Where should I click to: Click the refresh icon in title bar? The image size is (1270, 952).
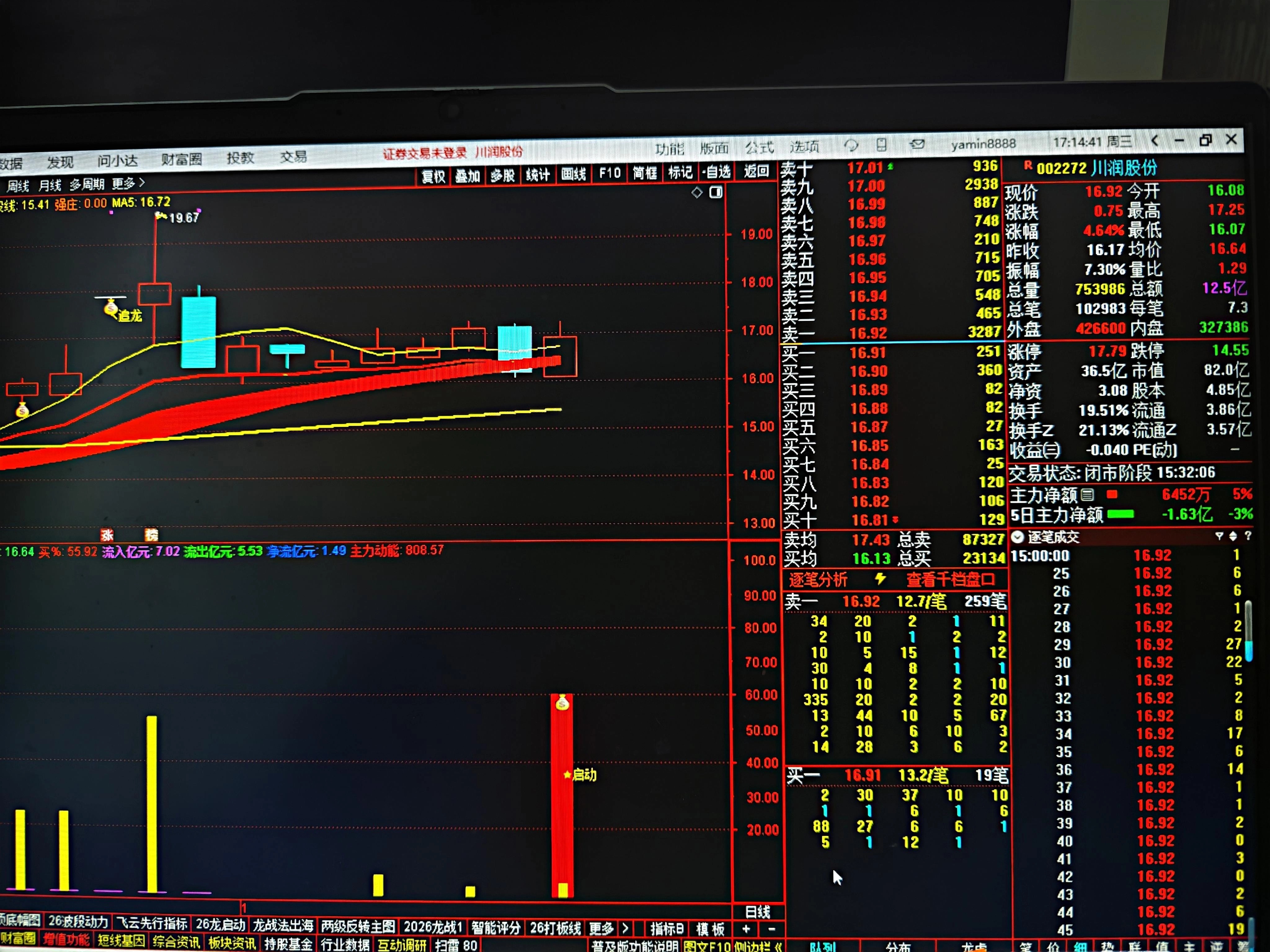851,146
